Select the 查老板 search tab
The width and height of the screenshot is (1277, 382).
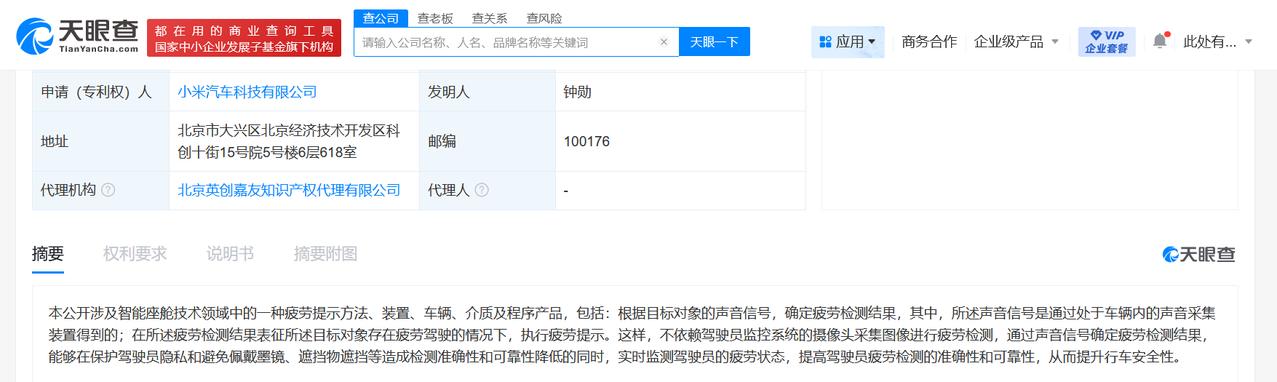[435, 18]
